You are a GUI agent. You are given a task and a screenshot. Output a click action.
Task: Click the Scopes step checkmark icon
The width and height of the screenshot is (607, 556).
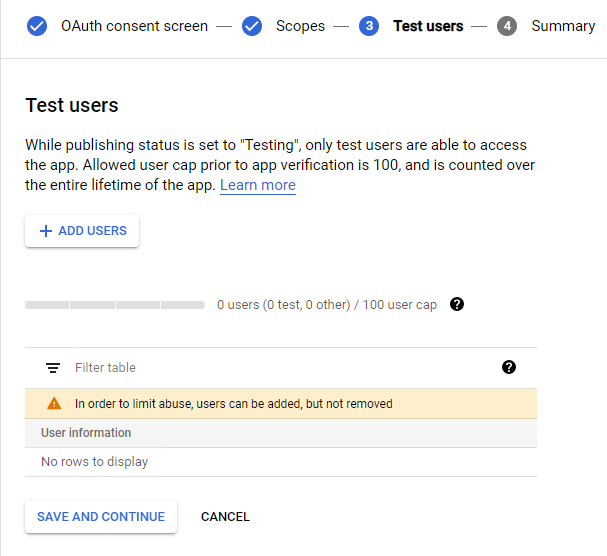coord(252,26)
